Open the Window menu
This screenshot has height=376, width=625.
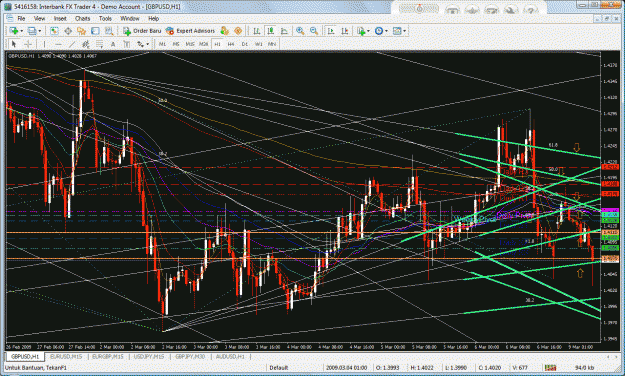point(130,18)
